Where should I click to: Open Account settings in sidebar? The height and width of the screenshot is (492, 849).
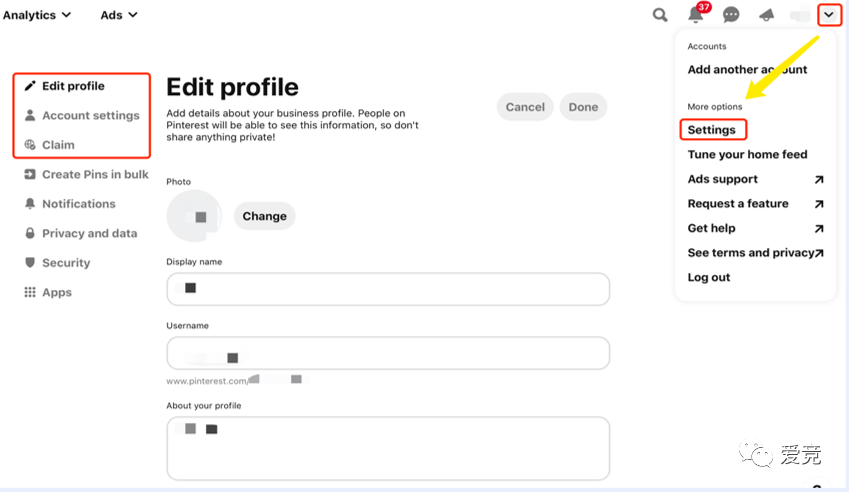82,115
